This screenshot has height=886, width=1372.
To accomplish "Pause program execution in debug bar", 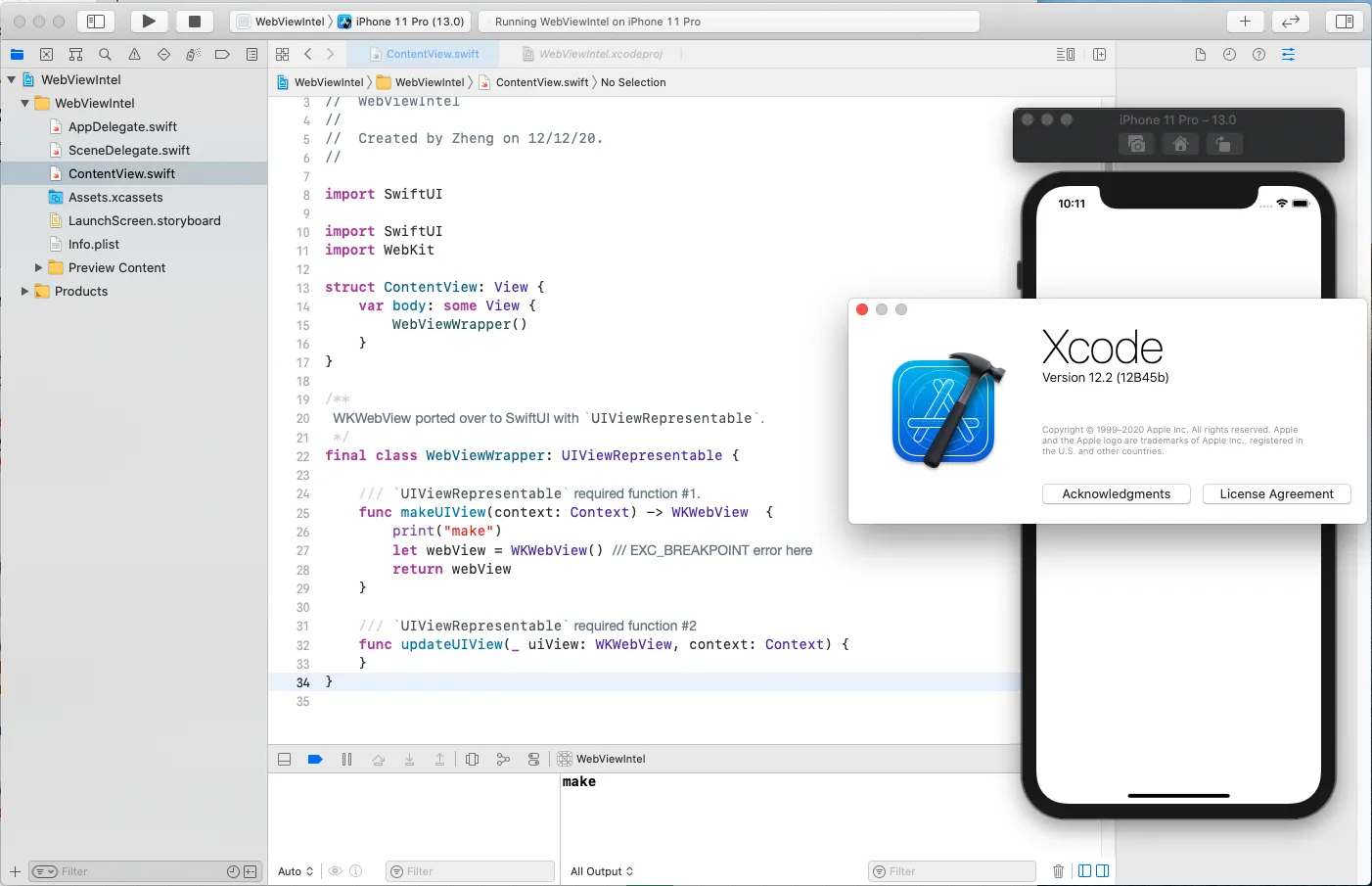I will point(346,759).
